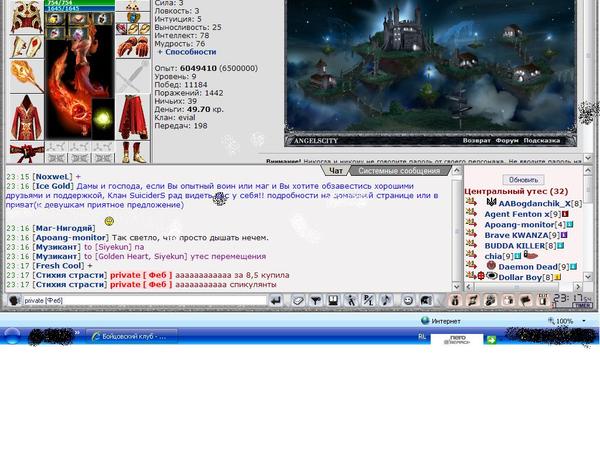This screenshot has width=600, height=450.
Task: Send chat message with the enter arrow icon
Action: click(276, 301)
